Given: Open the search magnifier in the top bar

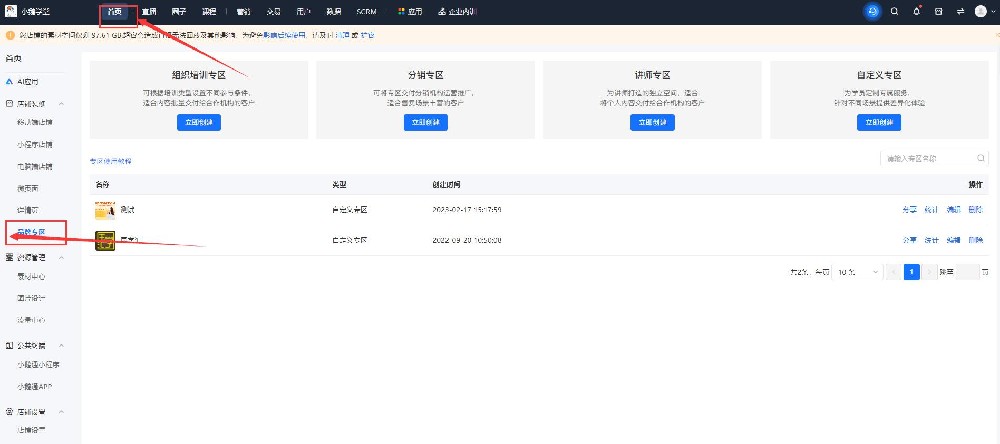Looking at the screenshot, I should pos(894,11).
